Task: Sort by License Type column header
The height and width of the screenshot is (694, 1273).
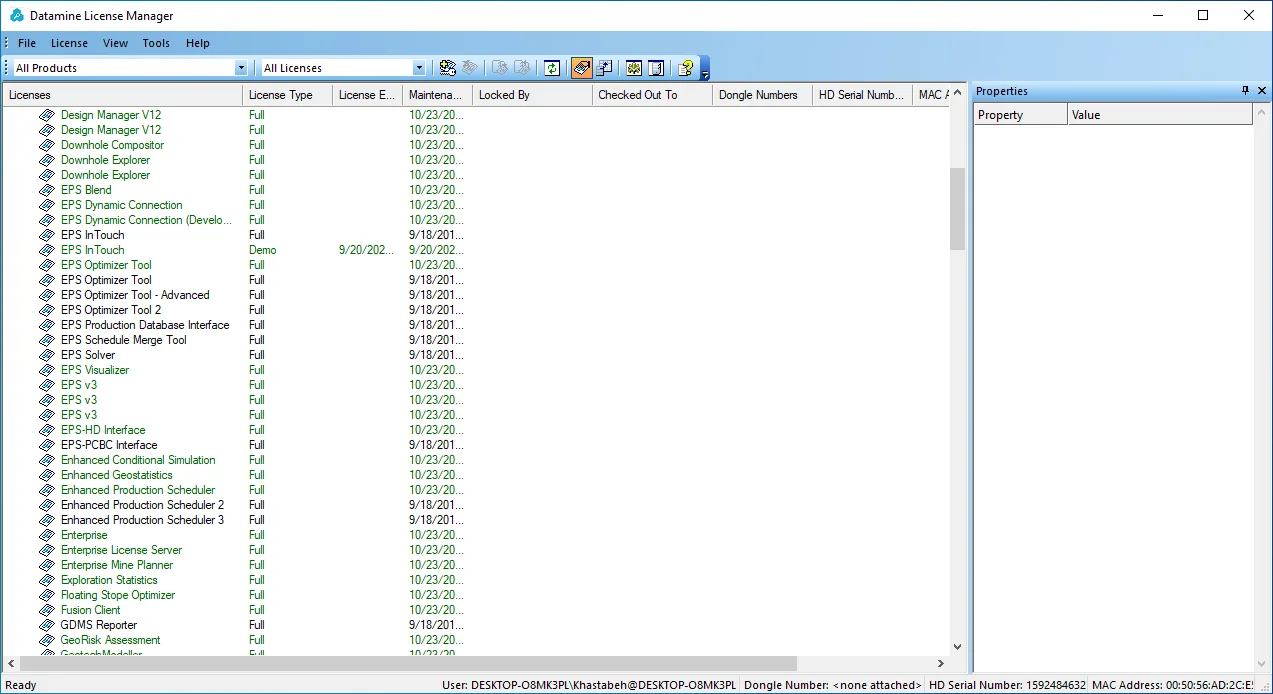Action: 288,95
